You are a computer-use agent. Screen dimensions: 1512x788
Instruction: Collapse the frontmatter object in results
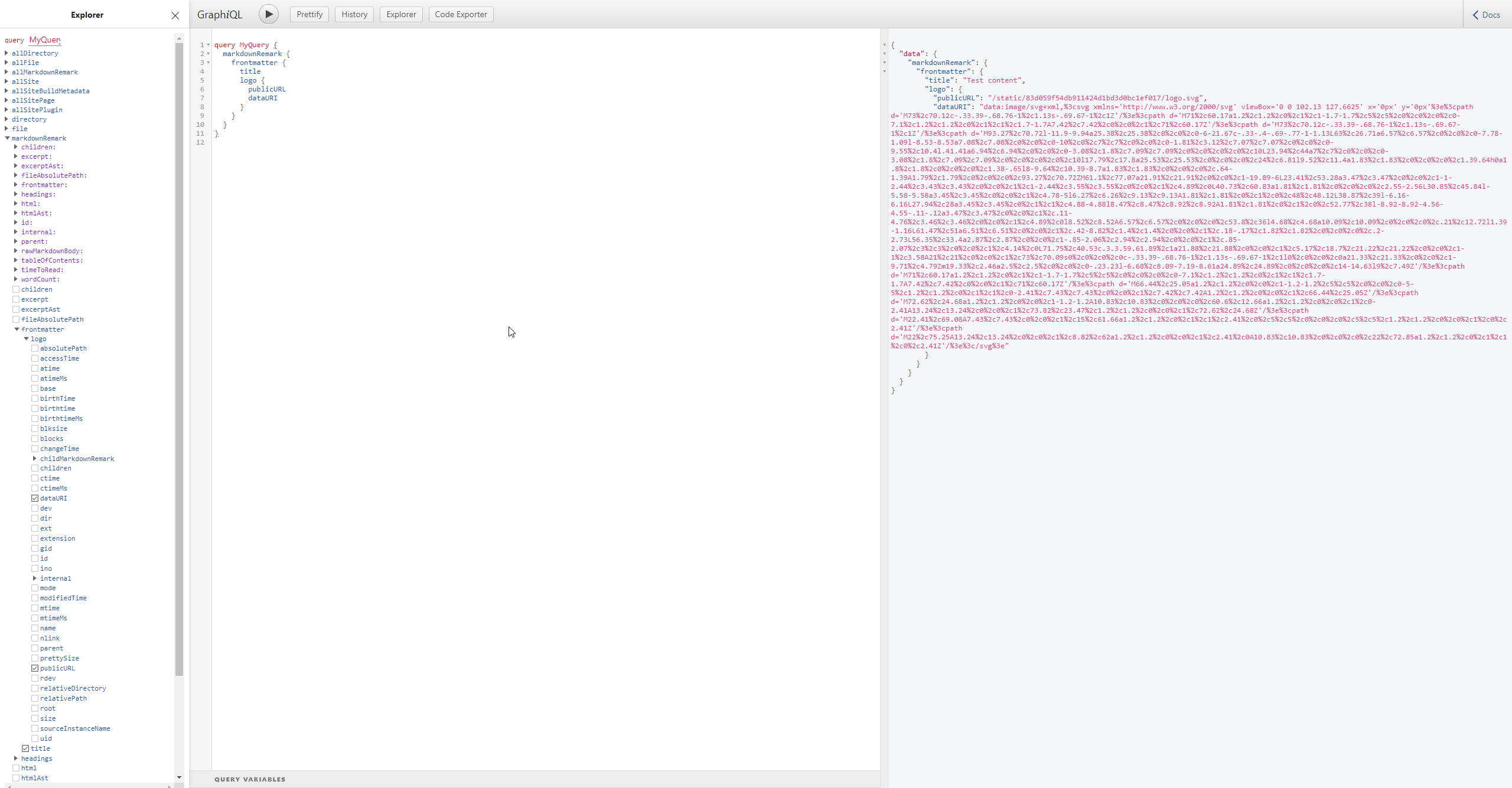click(x=883, y=71)
